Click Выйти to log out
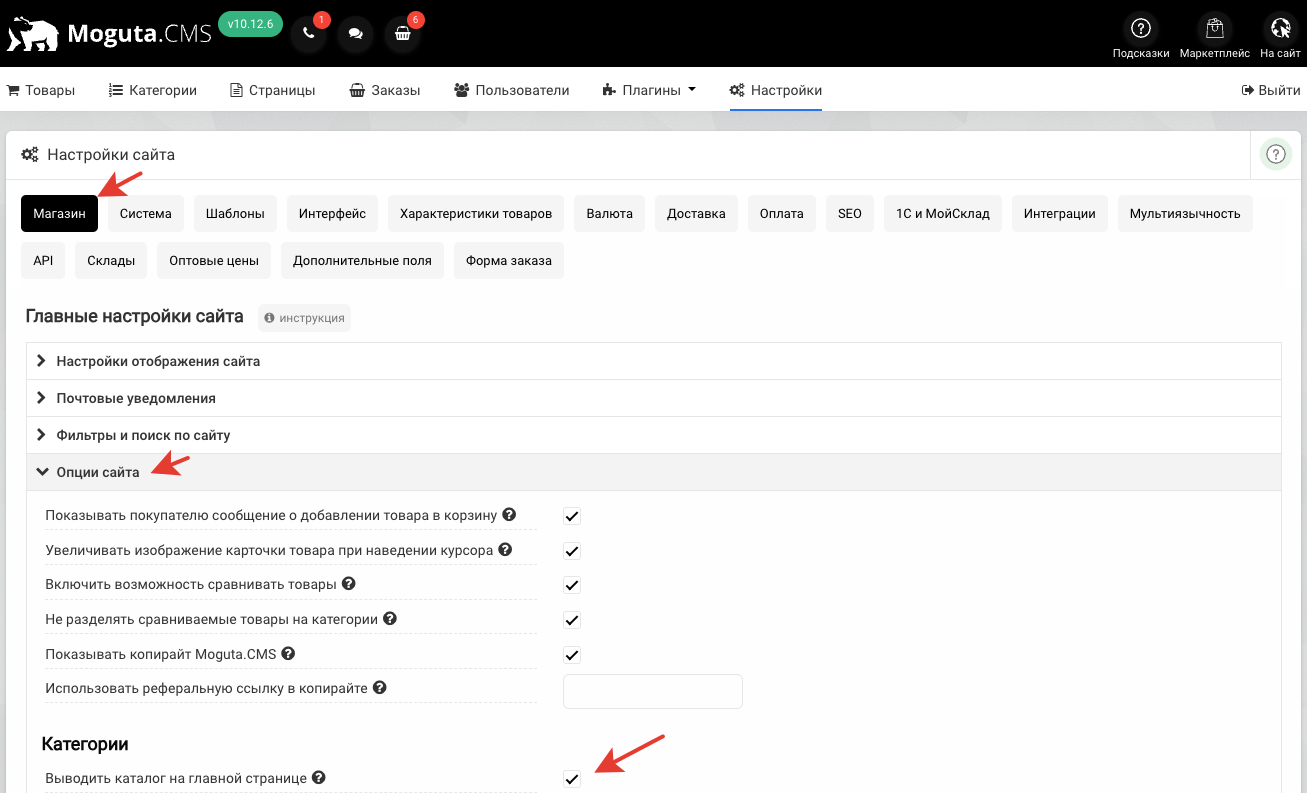The height and width of the screenshot is (793, 1307). [1271, 90]
